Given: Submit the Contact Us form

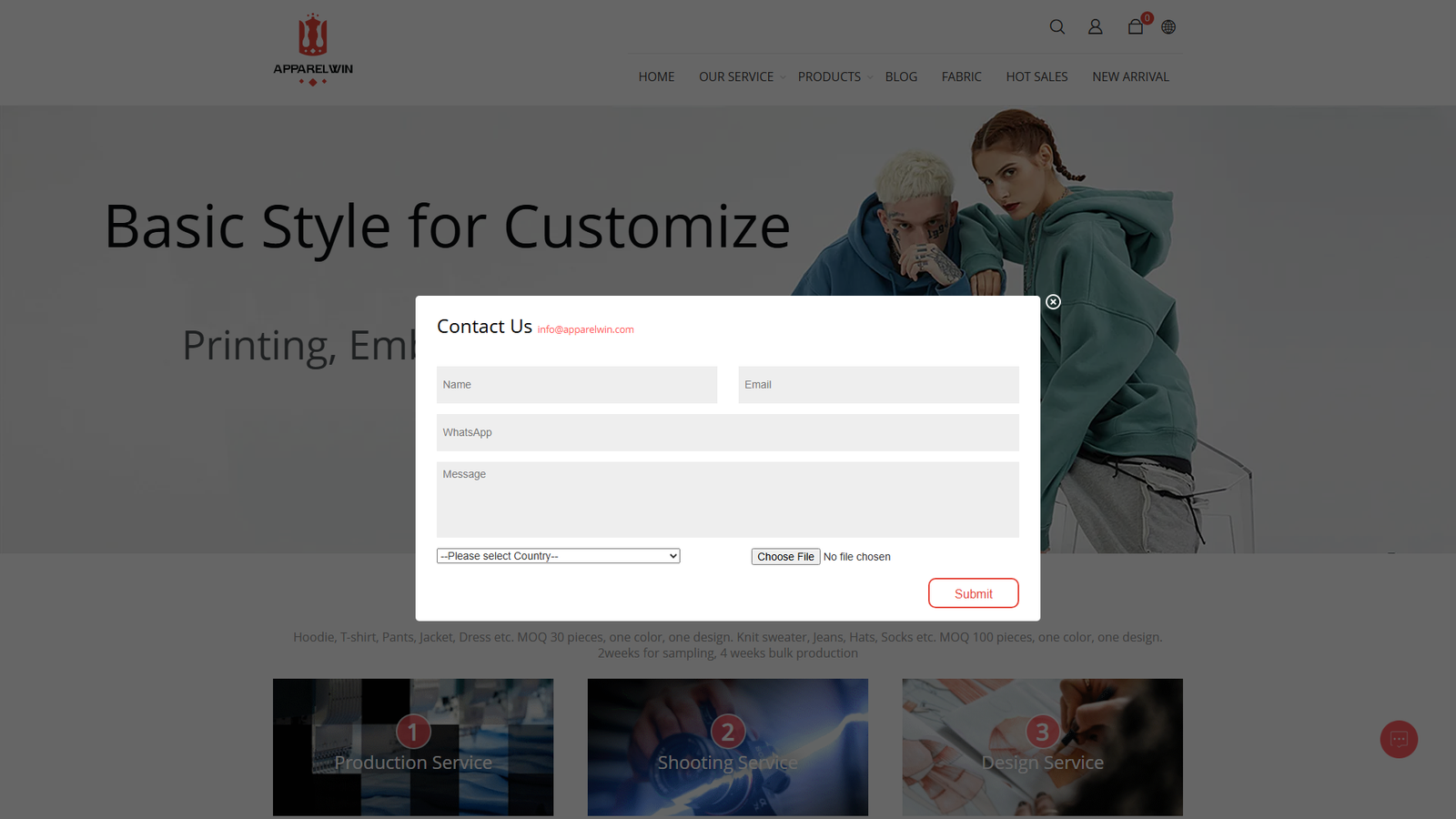Looking at the screenshot, I should click(x=973, y=592).
